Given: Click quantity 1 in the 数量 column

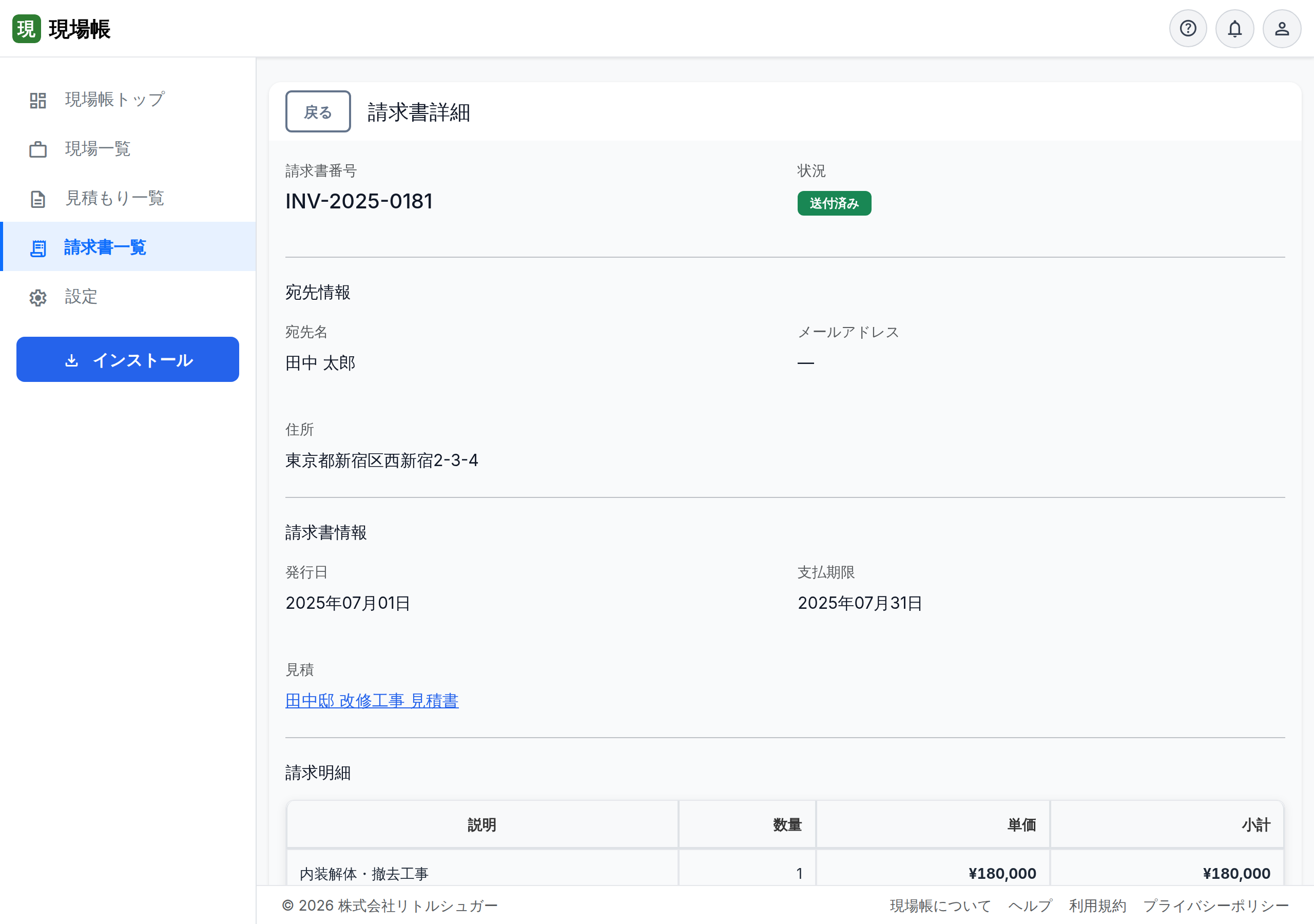Looking at the screenshot, I should click(x=799, y=874).
